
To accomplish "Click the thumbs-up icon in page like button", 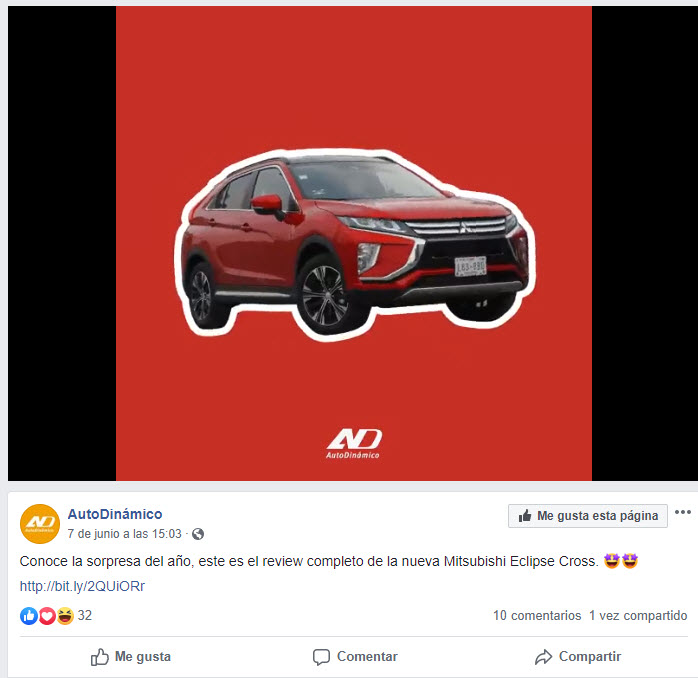I will [x=525, y=516].
